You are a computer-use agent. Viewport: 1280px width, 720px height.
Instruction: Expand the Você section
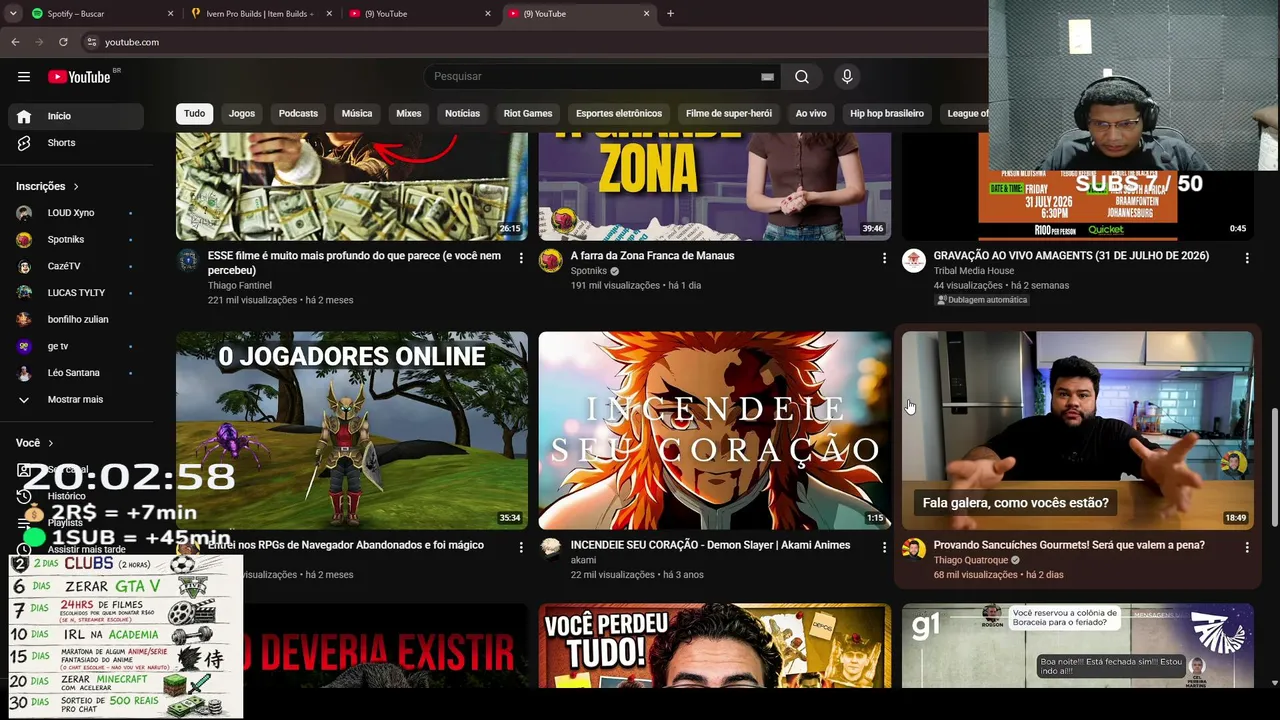(35, 443)
